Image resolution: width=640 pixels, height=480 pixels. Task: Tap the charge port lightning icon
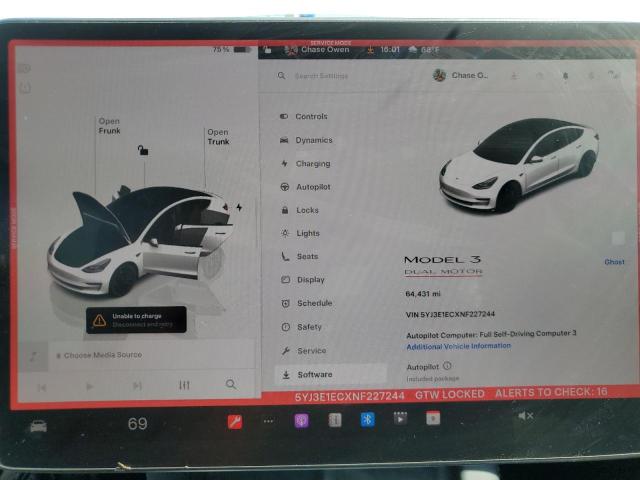coord(239,207)
